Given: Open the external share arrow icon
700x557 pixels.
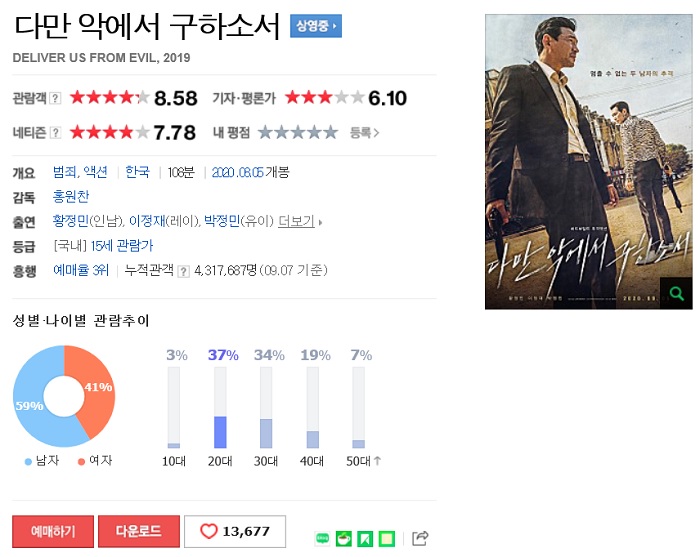Looking at the screenshot, I should (x=420, y=538).
